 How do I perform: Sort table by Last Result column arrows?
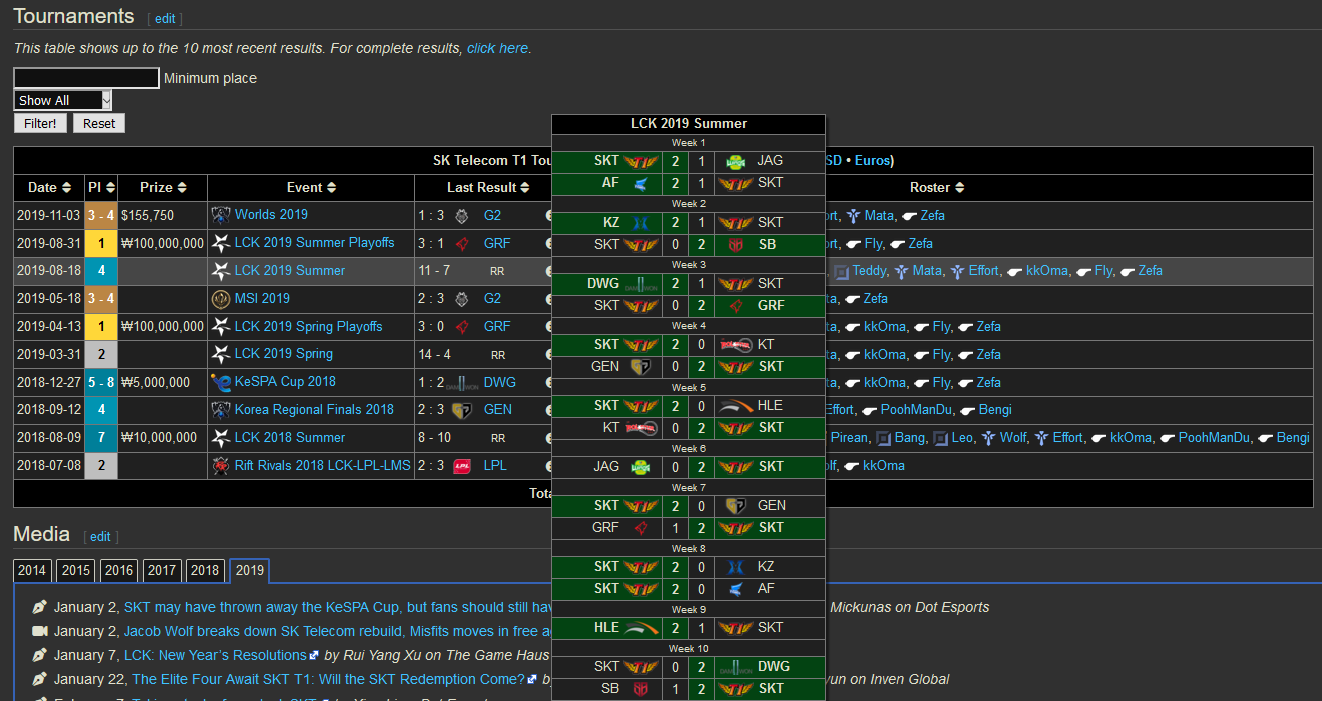[526, 188]
